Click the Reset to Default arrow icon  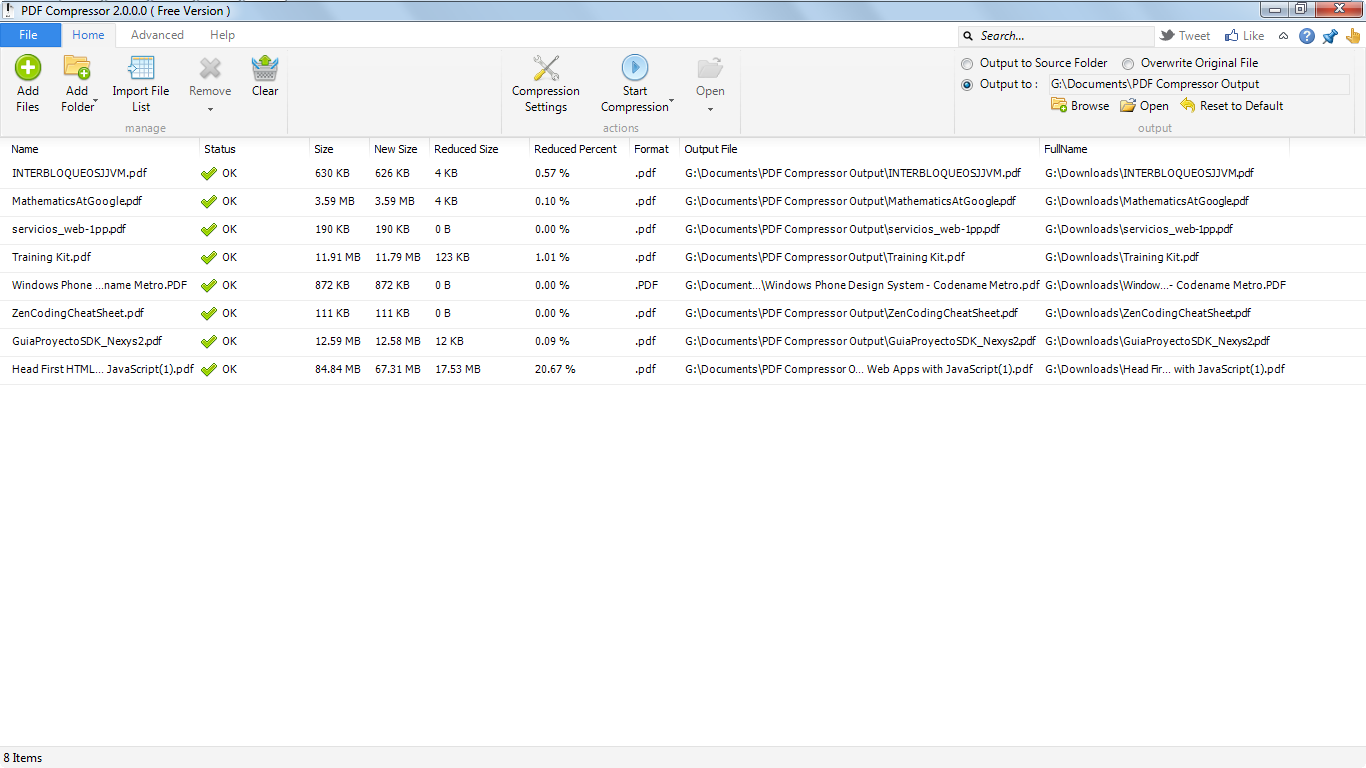1188,105
